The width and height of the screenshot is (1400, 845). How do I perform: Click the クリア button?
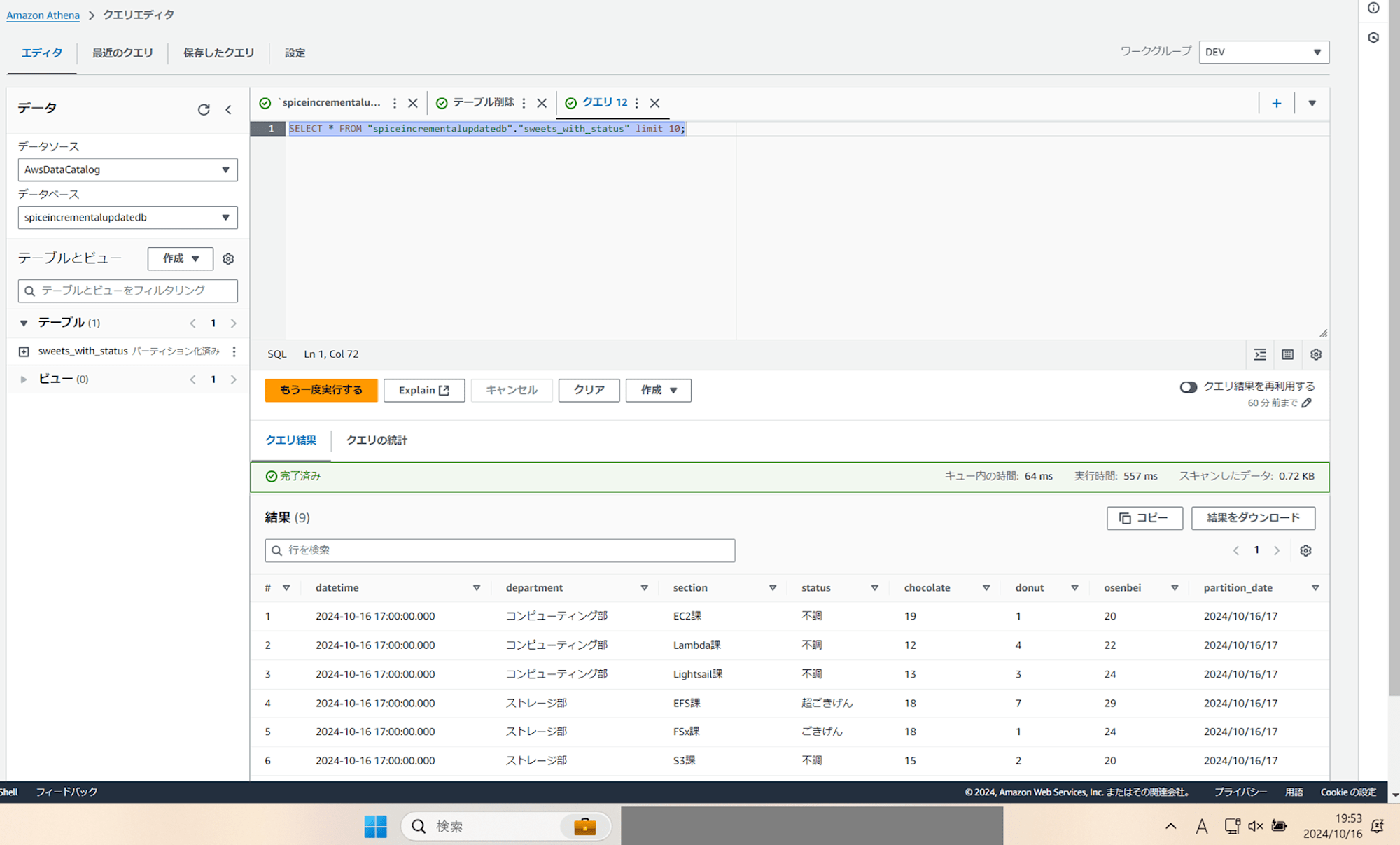[589, 390]
